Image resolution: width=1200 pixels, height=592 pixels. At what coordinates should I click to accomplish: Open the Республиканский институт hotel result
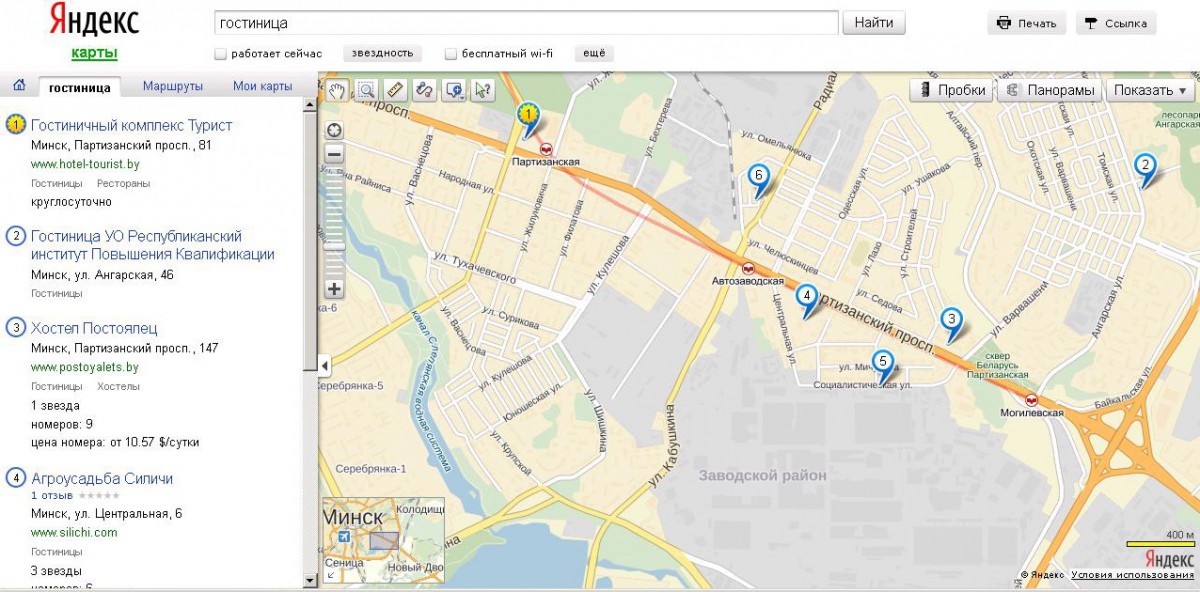click(x=153, y=245)
